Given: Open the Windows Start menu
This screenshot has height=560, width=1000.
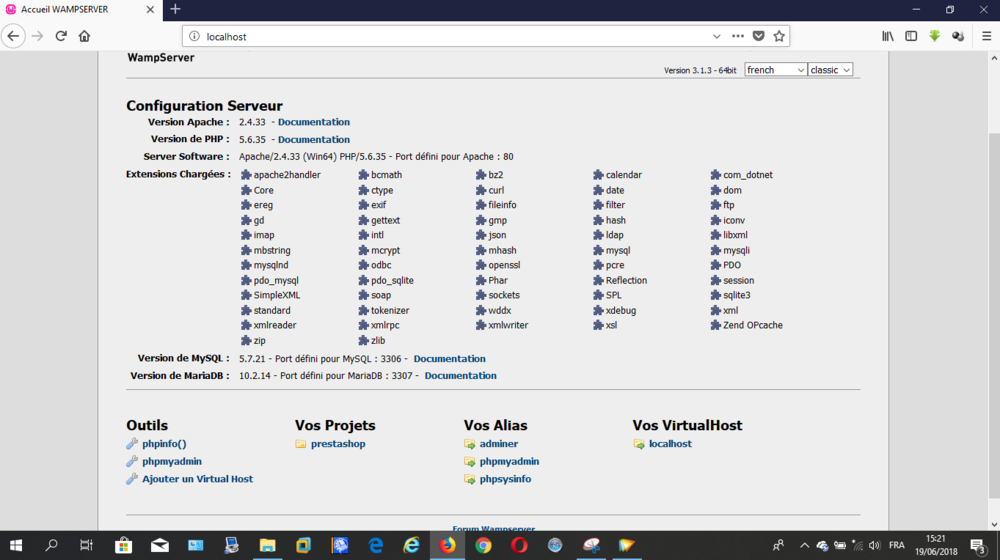Looking at the screenshot, I should point(15,545).
